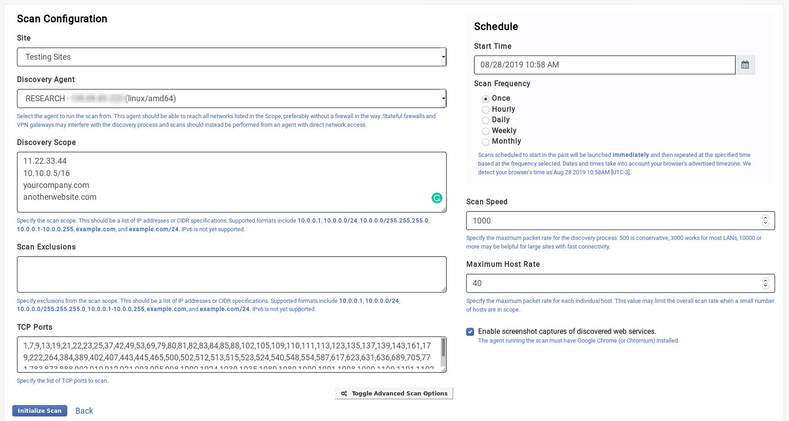Open the Discovery Agent dropdown
The image size is (789, 421).
point(231,99)
